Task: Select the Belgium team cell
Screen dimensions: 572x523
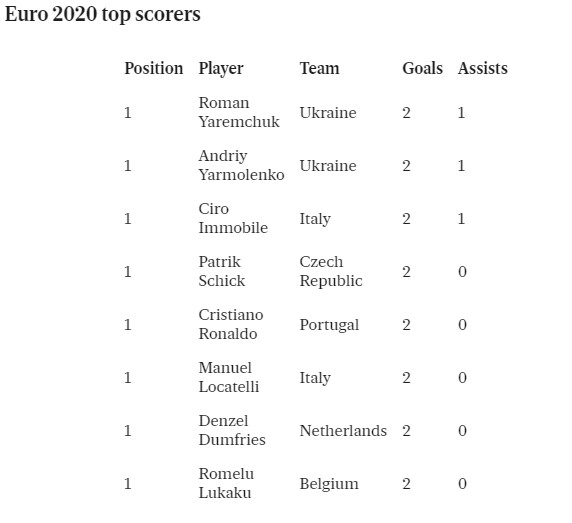Action: [x=329, y=484]
